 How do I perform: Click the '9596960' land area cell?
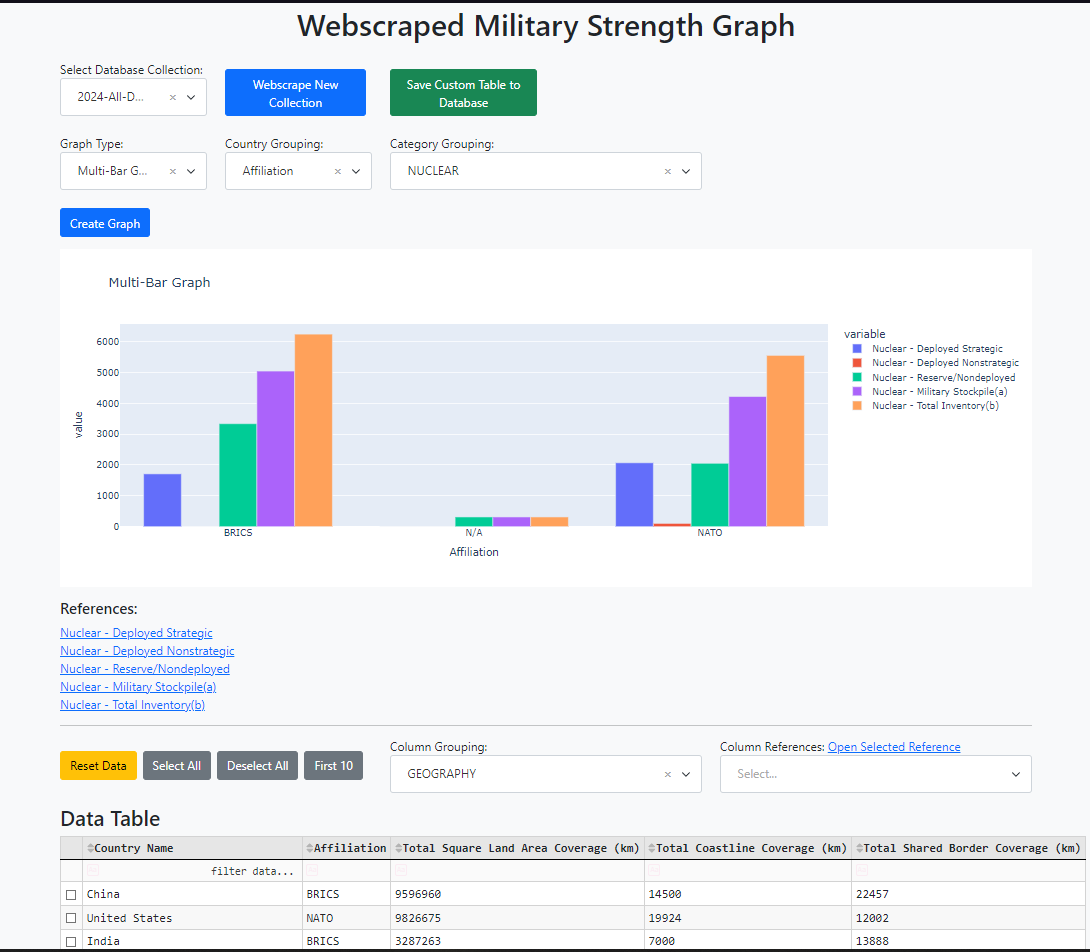pyautogui.click(x=518, y=894)
